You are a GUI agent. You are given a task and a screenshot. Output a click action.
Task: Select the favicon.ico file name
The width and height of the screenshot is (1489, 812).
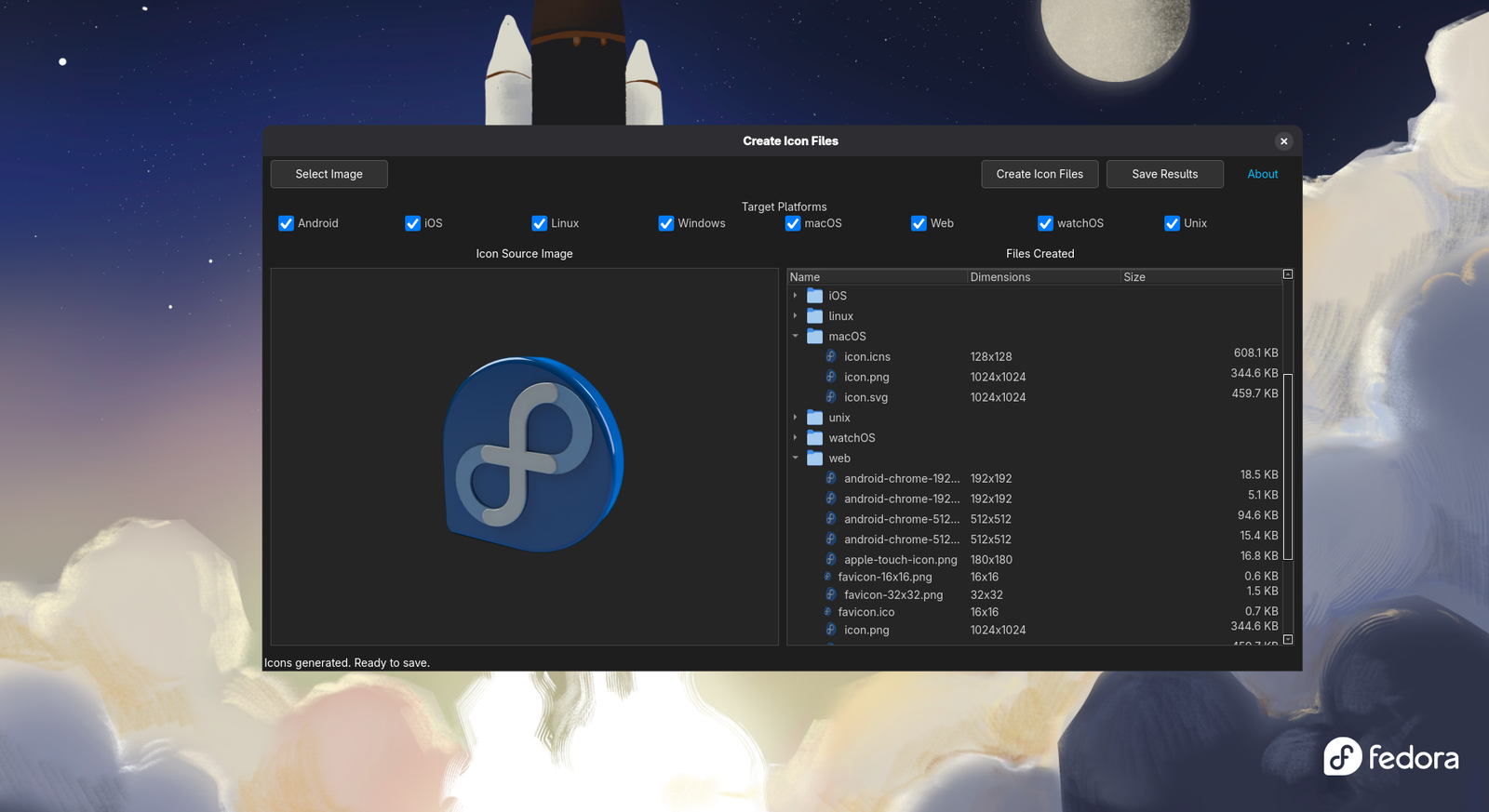pos(865,612)
